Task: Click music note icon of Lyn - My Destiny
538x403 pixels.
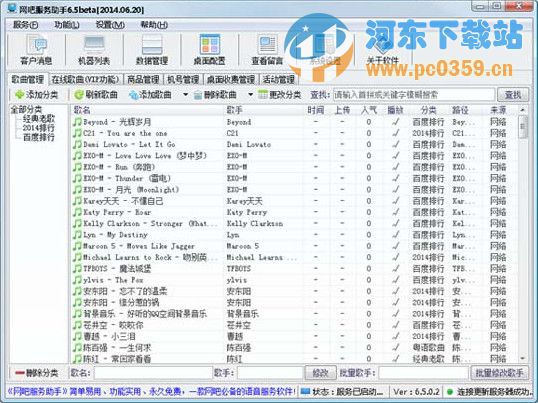Action: coord(77,235)
